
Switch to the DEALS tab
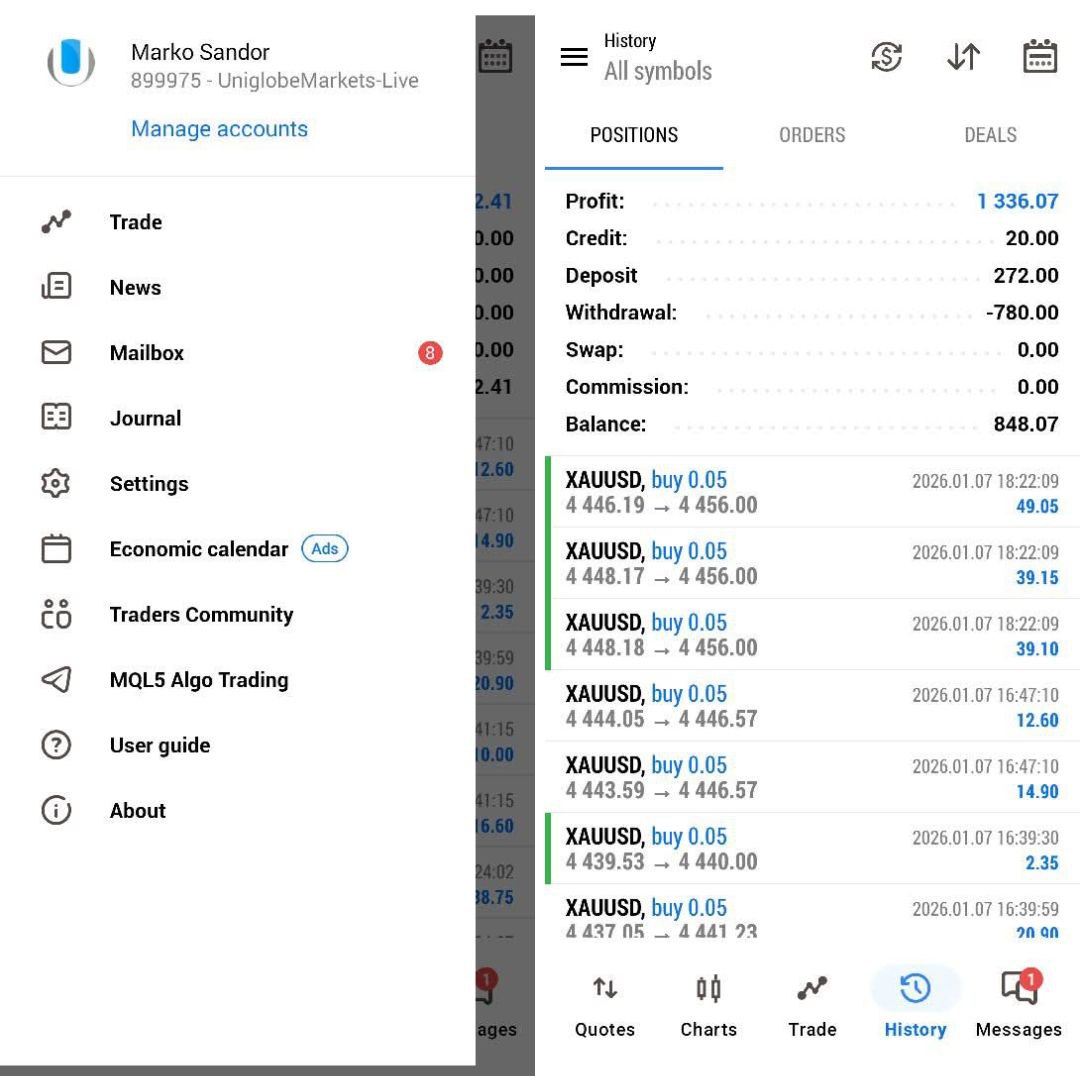990,135
